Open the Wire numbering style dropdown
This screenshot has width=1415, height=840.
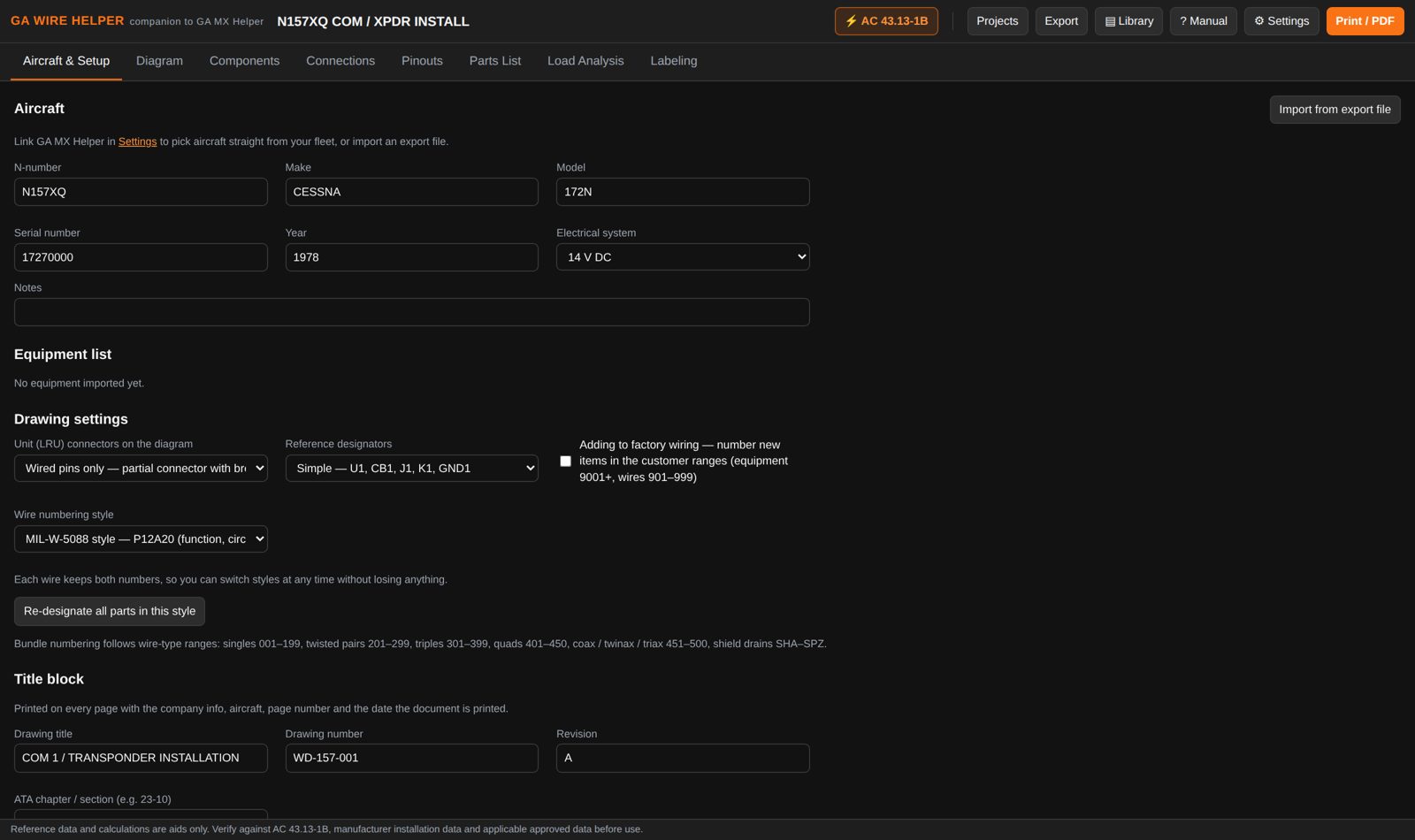tap(141, 539)
